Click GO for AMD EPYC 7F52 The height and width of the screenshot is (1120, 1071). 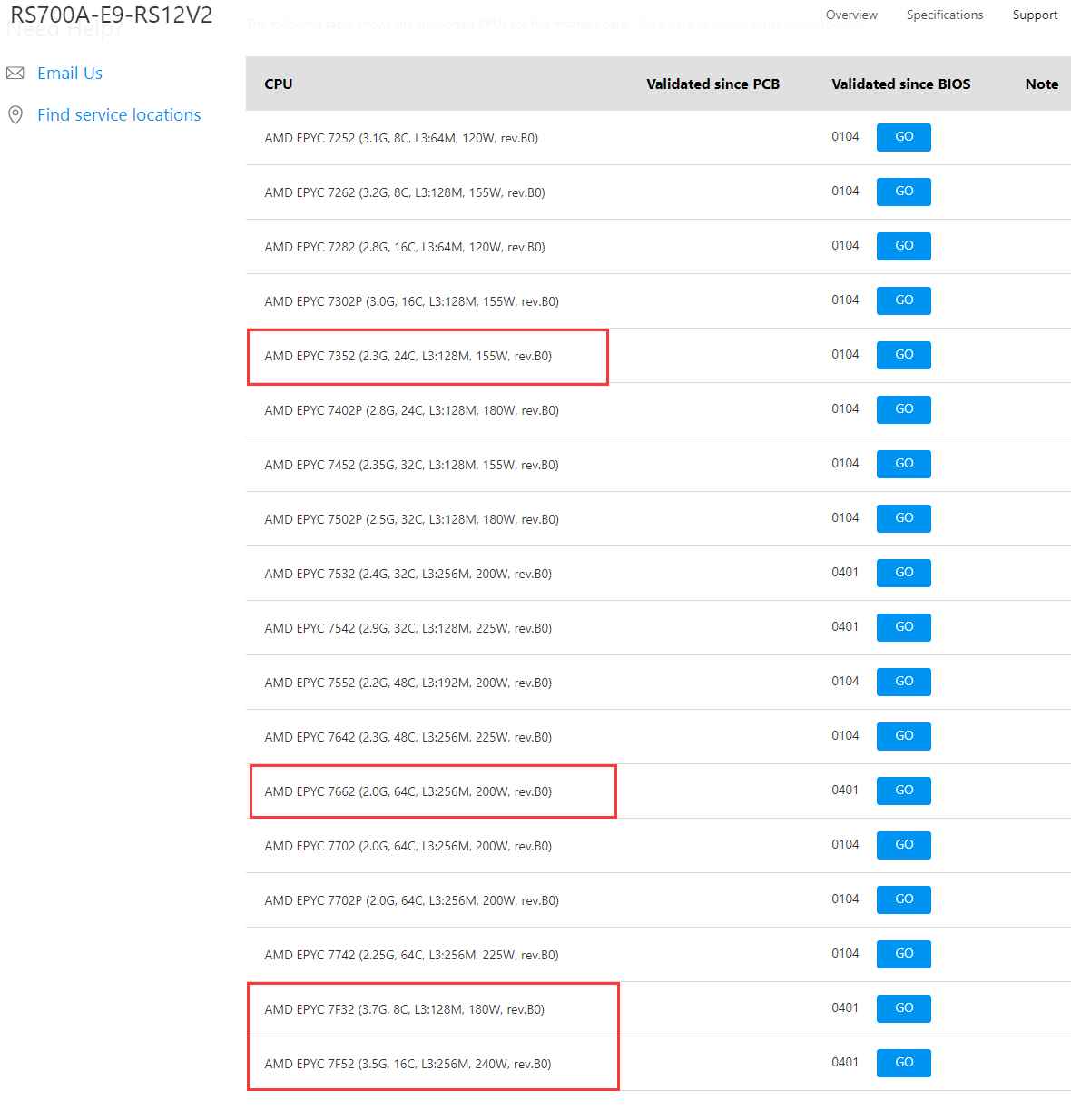904,1063
